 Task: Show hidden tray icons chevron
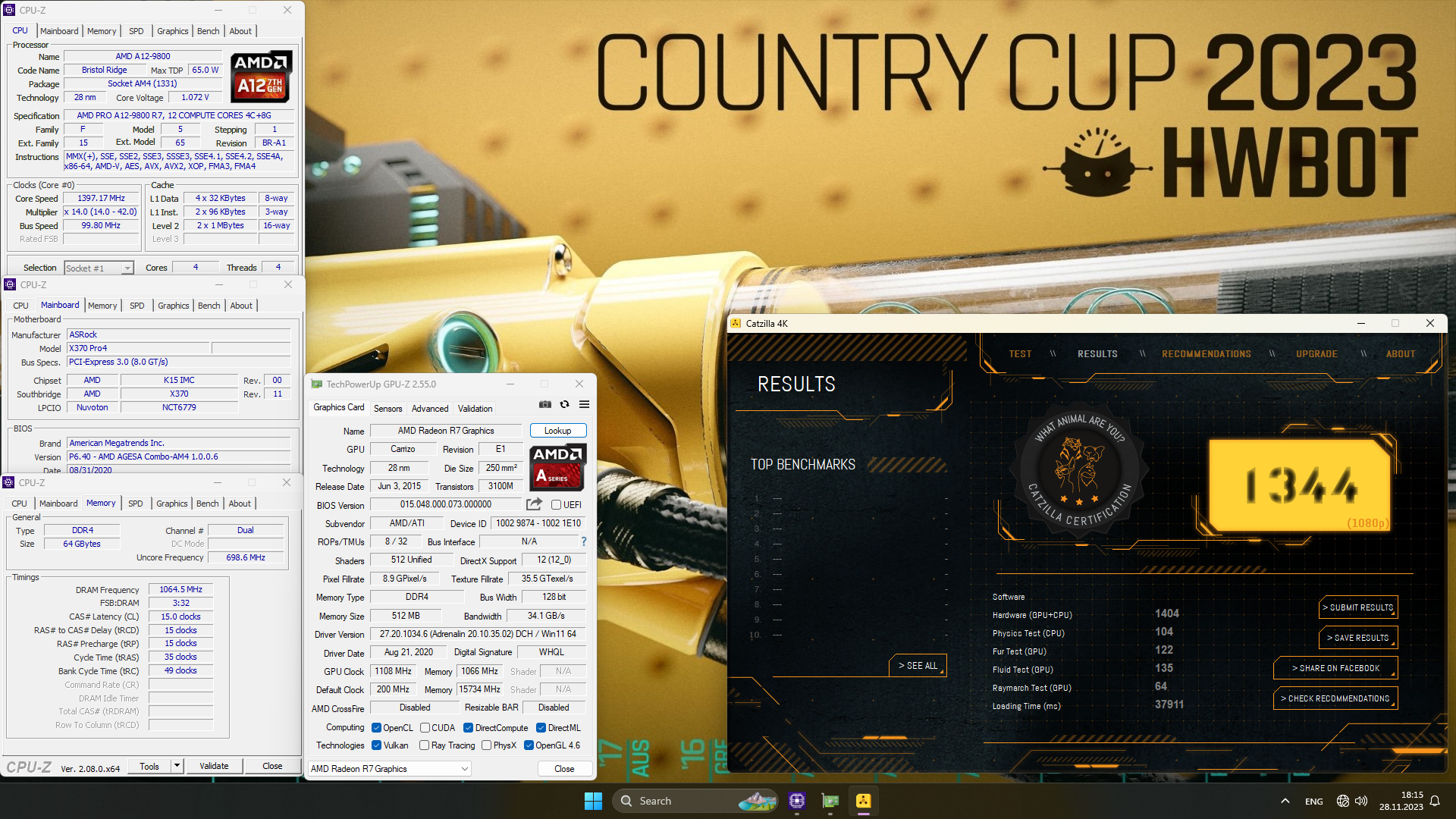[1285, 801]
